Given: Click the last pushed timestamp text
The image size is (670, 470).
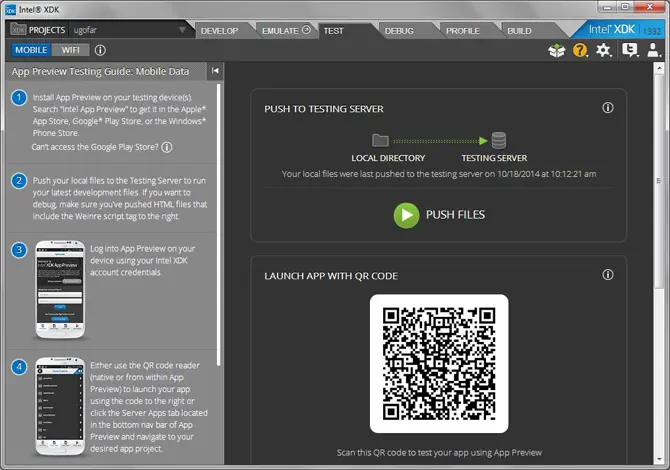Looking at the screenshot, I should pyautogui.click(x=439, y=174).
